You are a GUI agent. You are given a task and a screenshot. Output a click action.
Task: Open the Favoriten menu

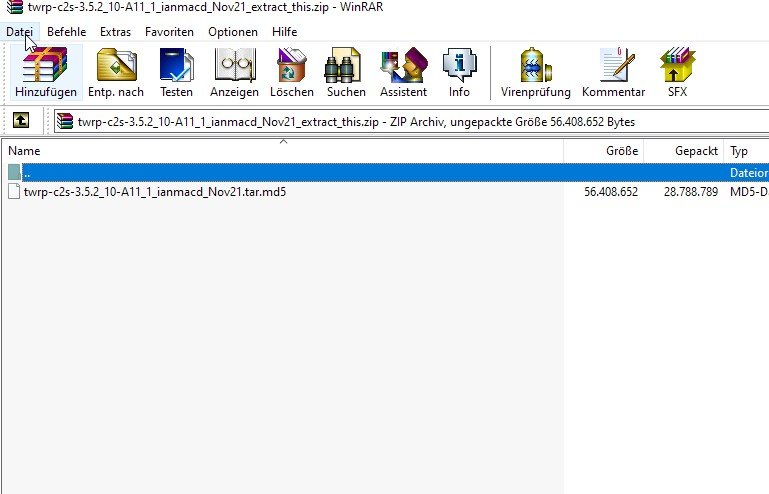pyautogui.click(x=169, y=32)
